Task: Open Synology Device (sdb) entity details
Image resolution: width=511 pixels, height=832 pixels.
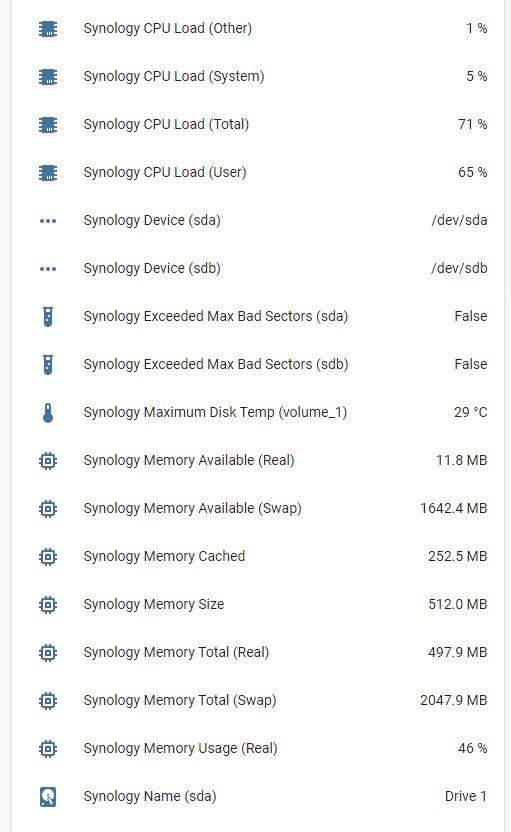Action: [x=258, y=268]
